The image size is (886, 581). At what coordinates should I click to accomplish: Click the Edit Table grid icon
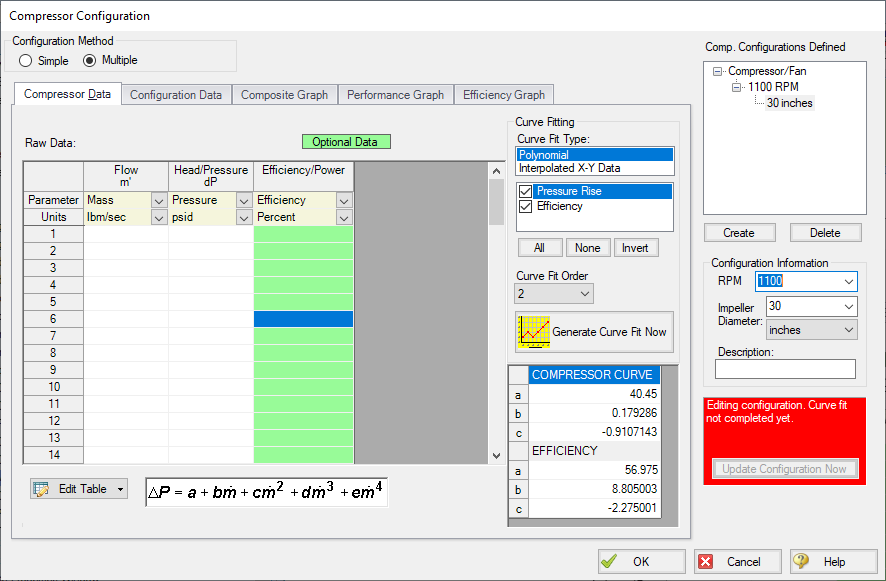click(x=41, y=489)
